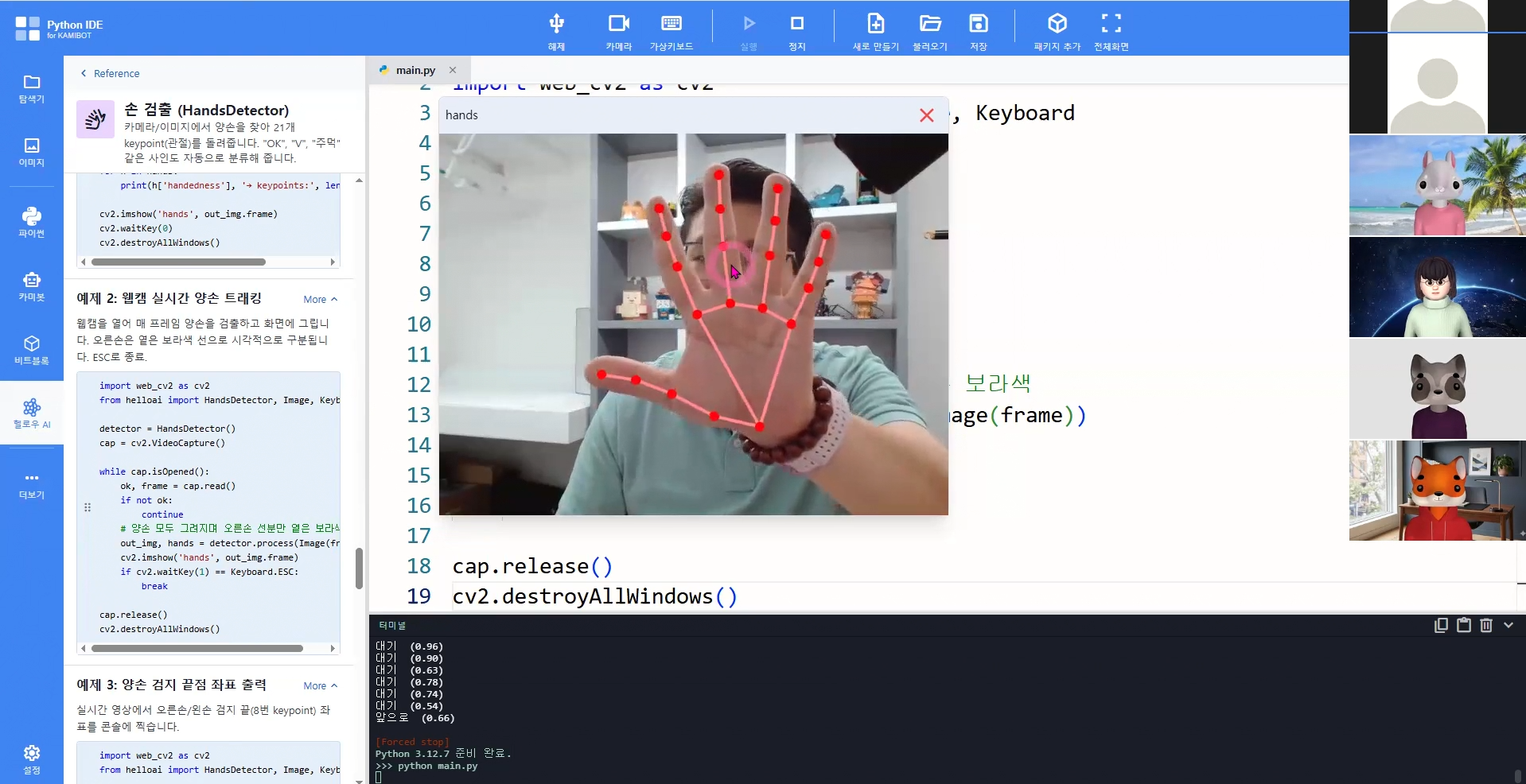Click line 19 cv2.destroyAllWindows() code
Screen dimensions: 1526x784
click(x=595, y=596)
